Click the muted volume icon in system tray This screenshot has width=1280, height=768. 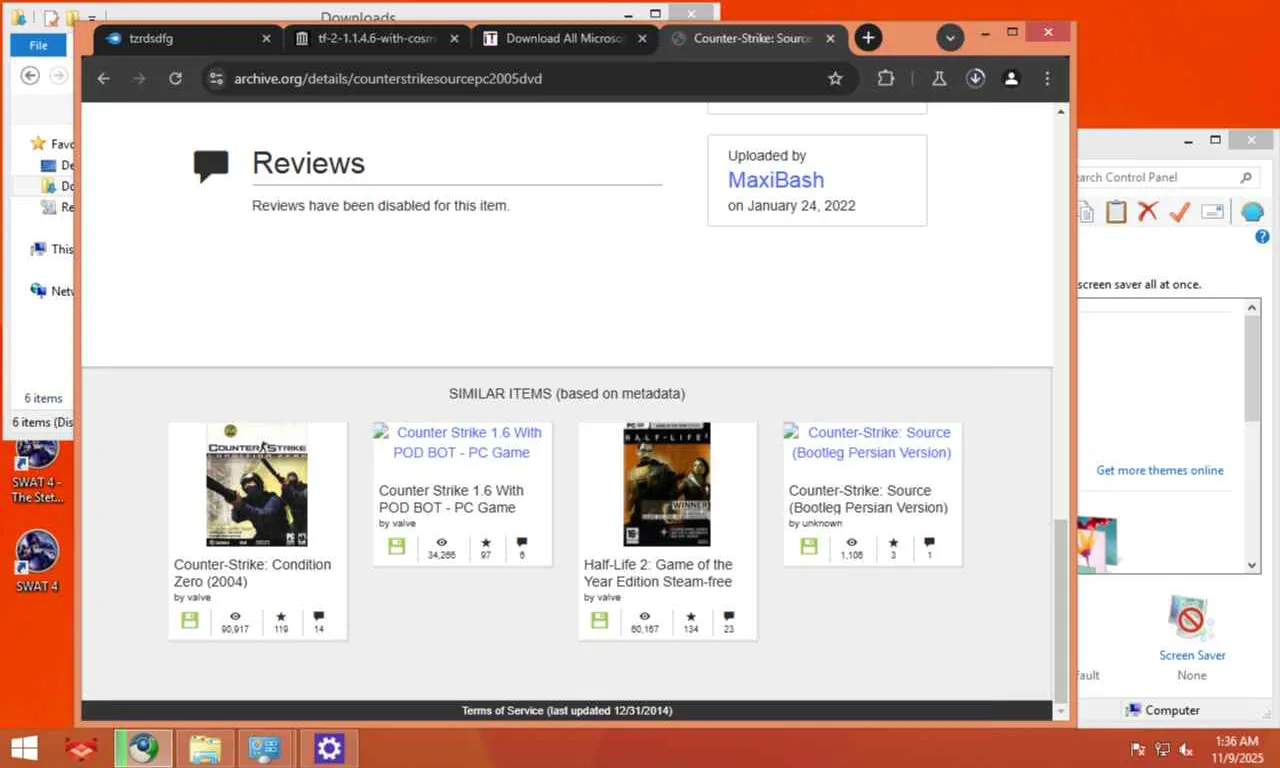pyautogui.click(x=1186, y=749)
